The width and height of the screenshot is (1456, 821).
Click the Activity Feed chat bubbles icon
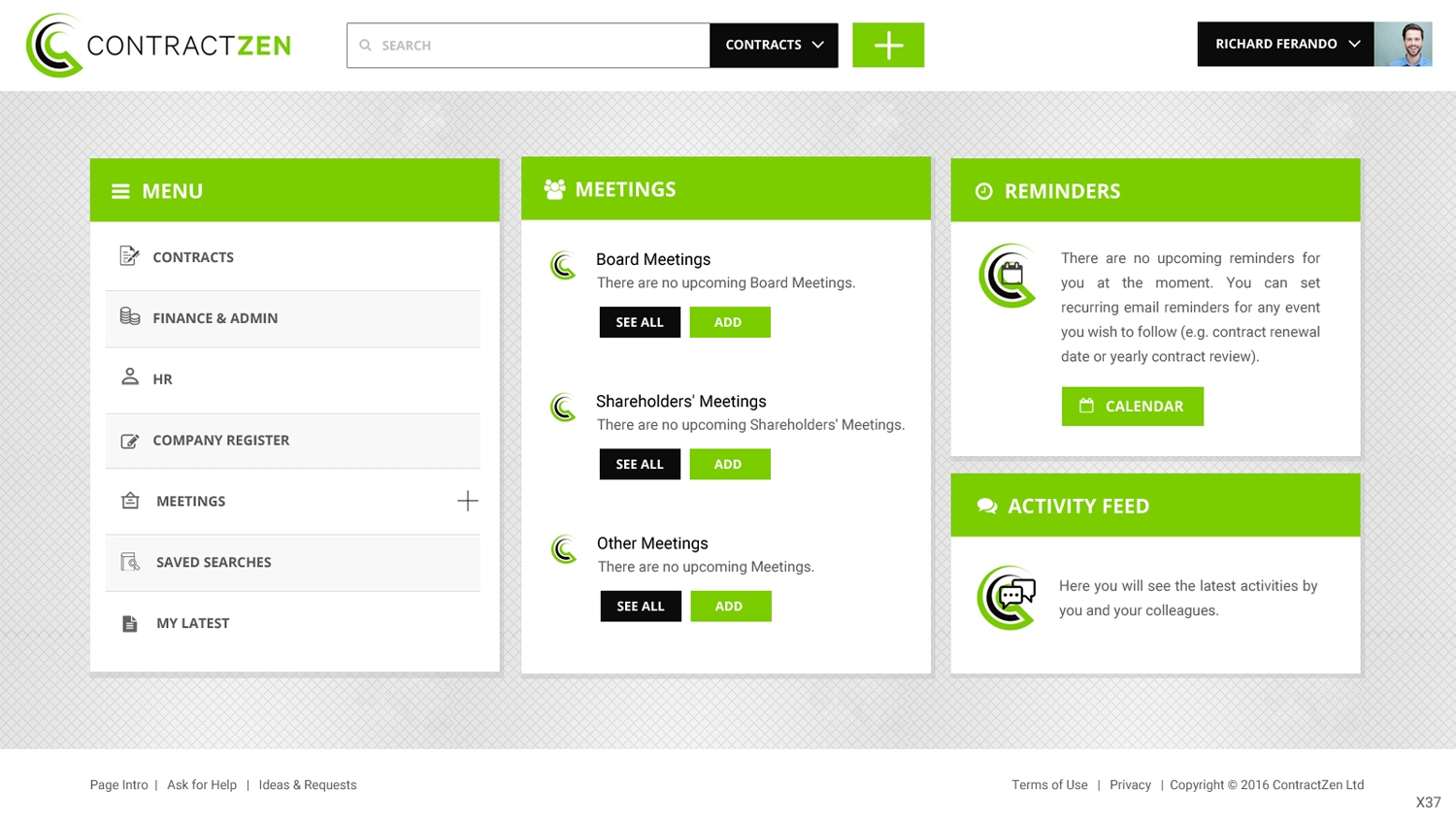click(x=987, y=506)
